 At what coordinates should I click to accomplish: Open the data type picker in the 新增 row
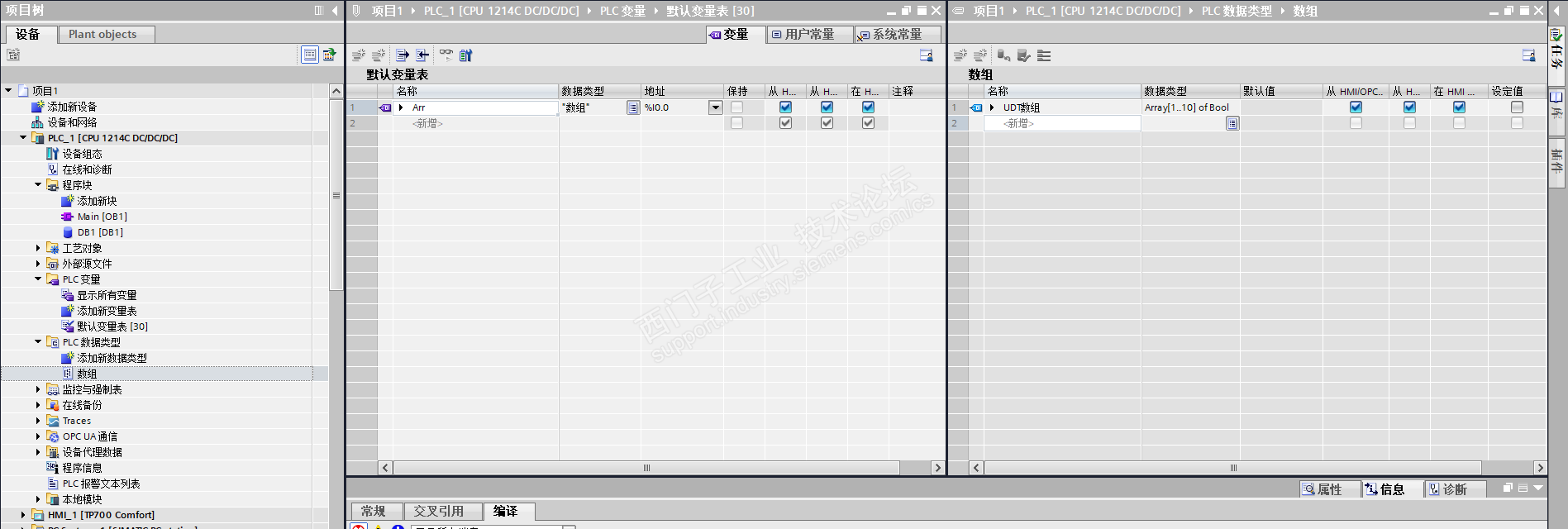coord(1232,123)
